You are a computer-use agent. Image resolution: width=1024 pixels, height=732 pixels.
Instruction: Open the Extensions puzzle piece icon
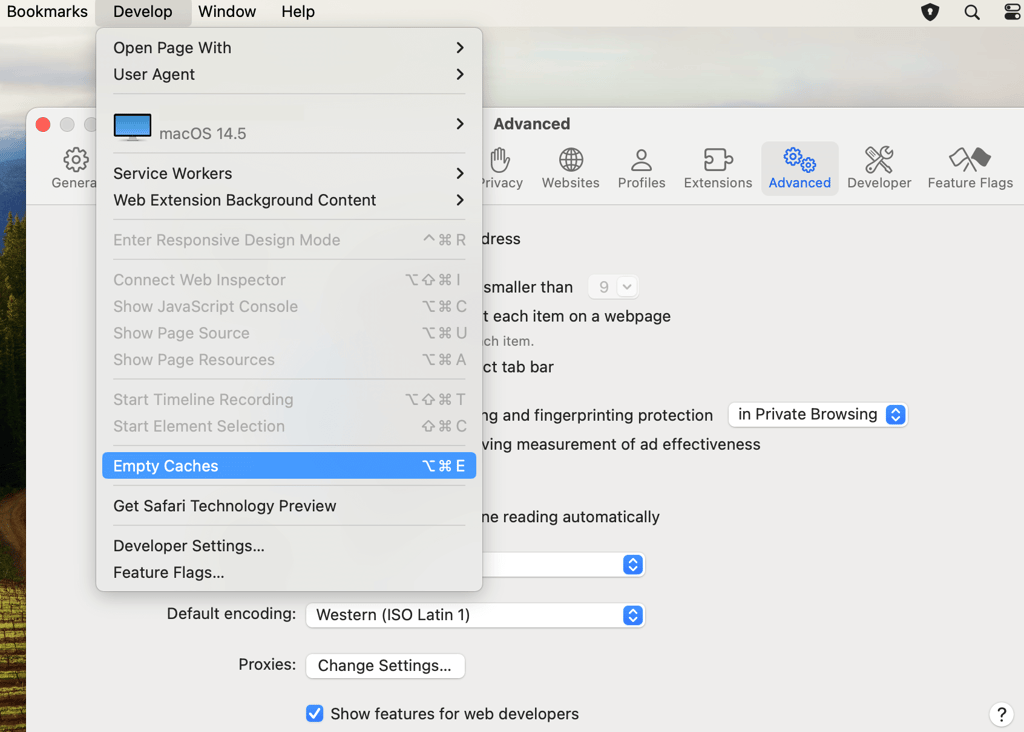click(x=718, y=168)
